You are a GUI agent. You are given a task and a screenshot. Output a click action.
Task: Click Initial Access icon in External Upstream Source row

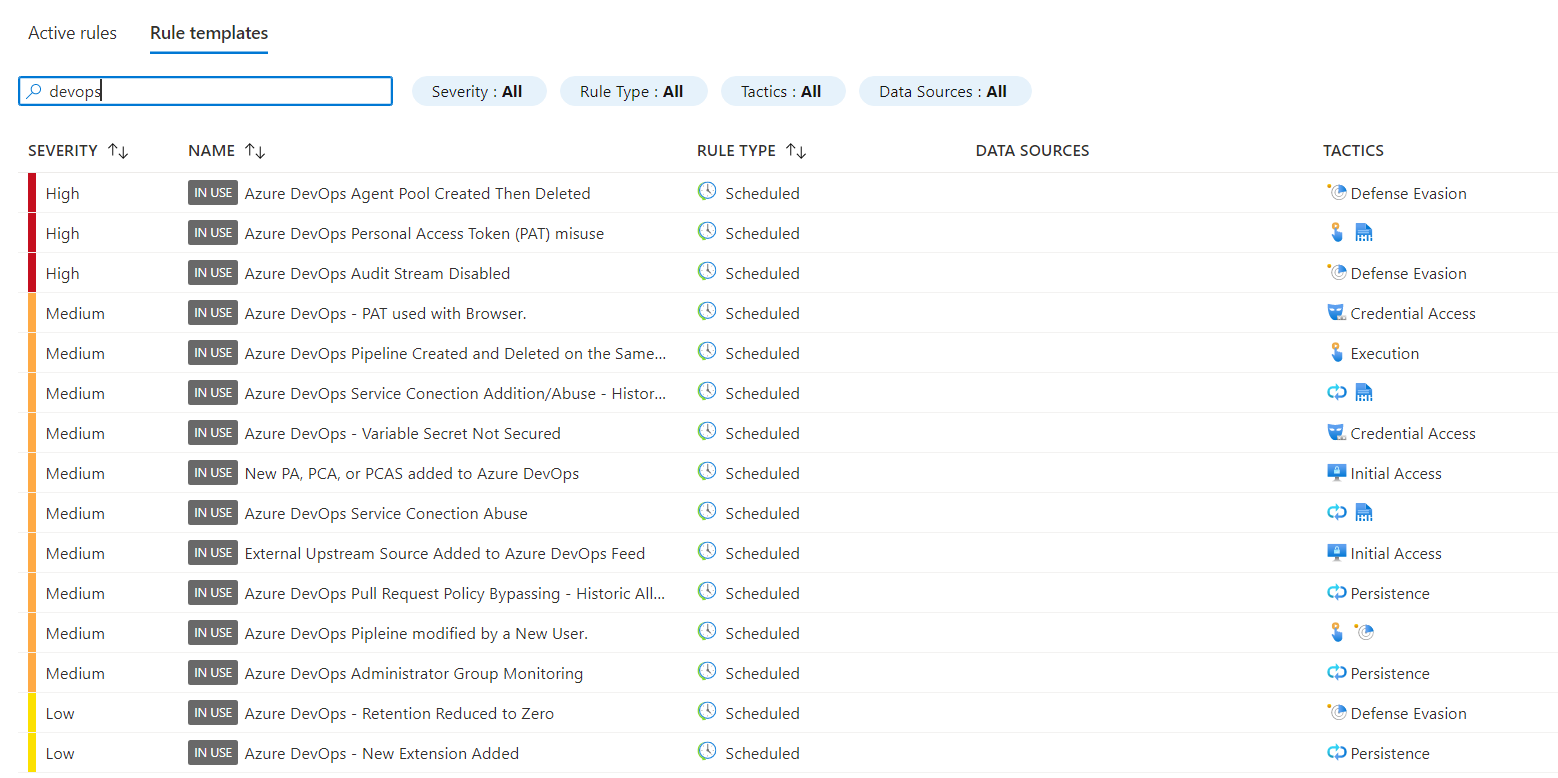1337,552
